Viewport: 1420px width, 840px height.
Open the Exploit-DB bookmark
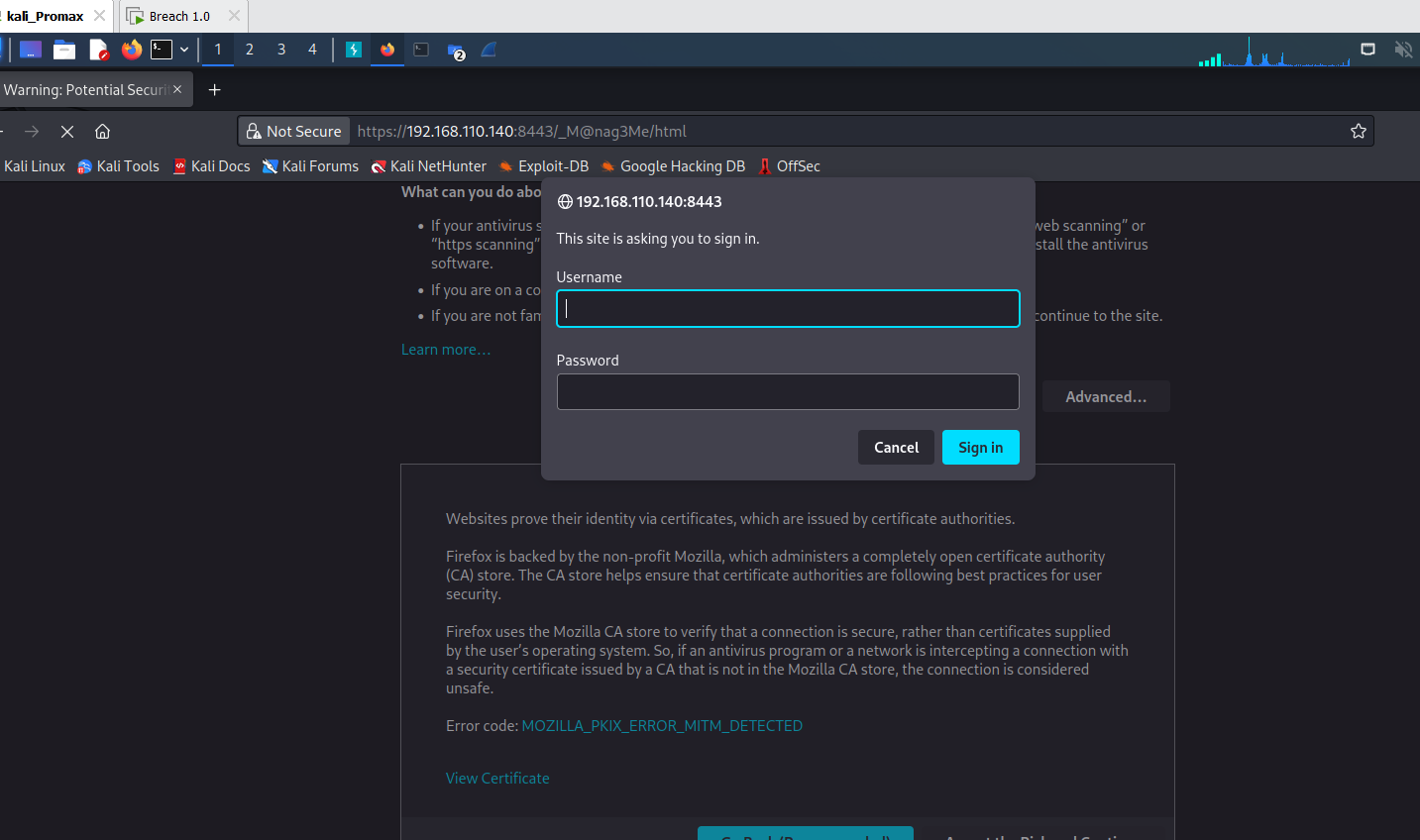click(543, 166)
